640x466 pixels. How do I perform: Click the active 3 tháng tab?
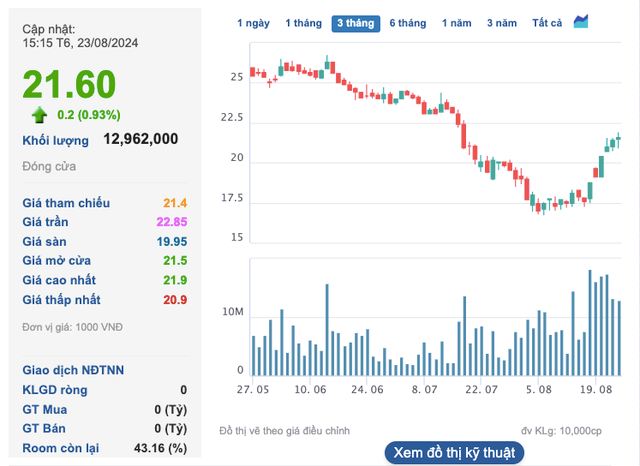tap(355, 23)
